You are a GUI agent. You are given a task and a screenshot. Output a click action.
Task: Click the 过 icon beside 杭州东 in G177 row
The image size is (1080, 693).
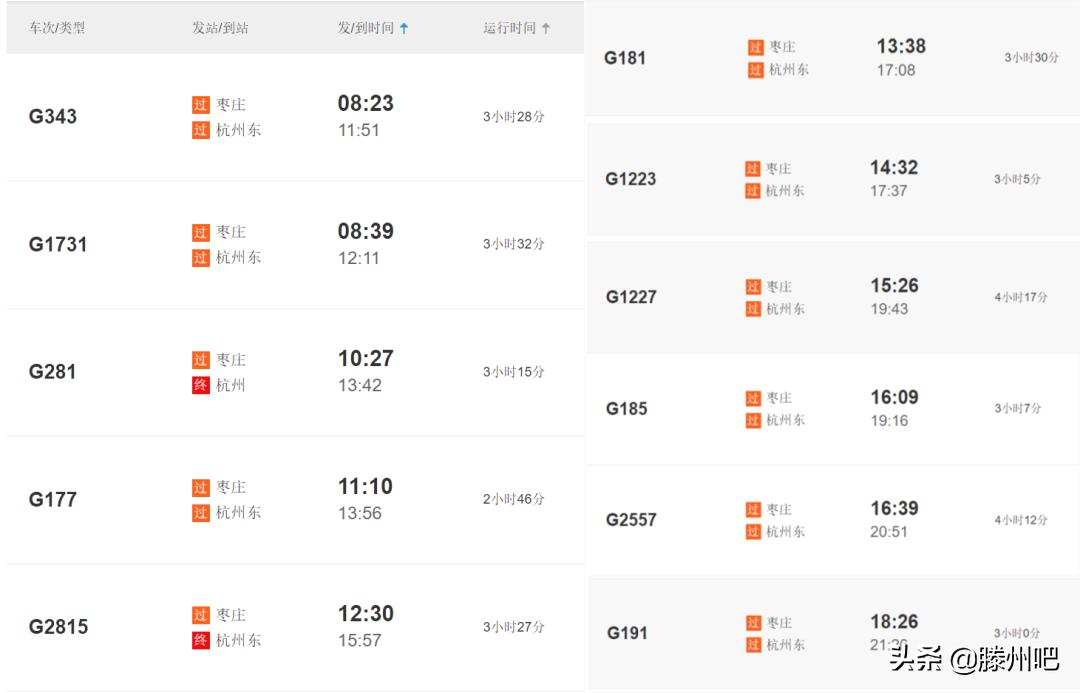tap(200, 513)
